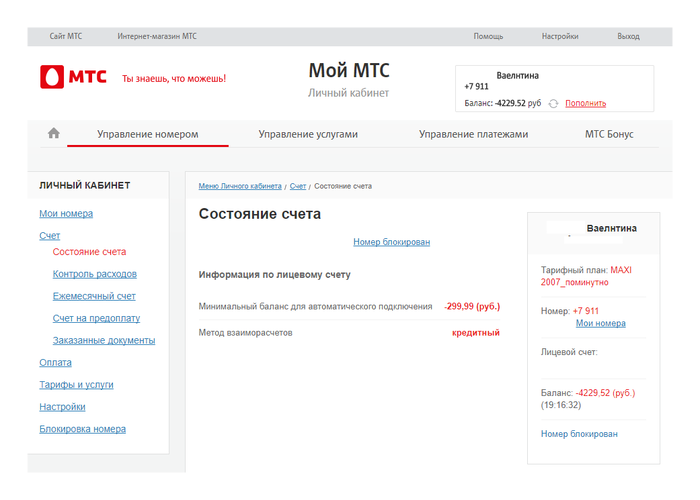700x500 pixels.
Task: Open Интернет-магазин МТС link
Action: pos(157,36)
